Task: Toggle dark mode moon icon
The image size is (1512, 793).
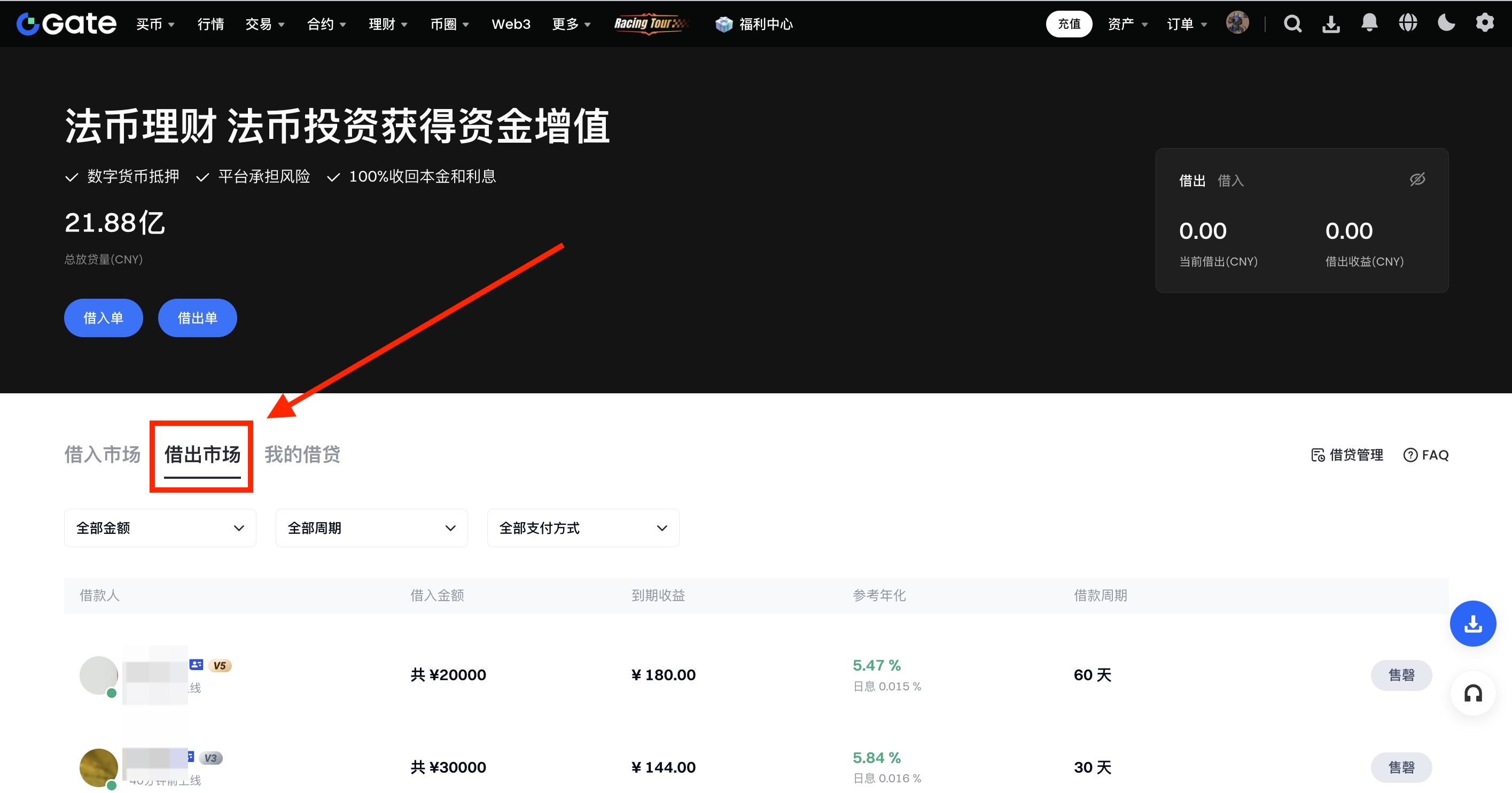Action: pyautogui.click(x=1446, y=23)
